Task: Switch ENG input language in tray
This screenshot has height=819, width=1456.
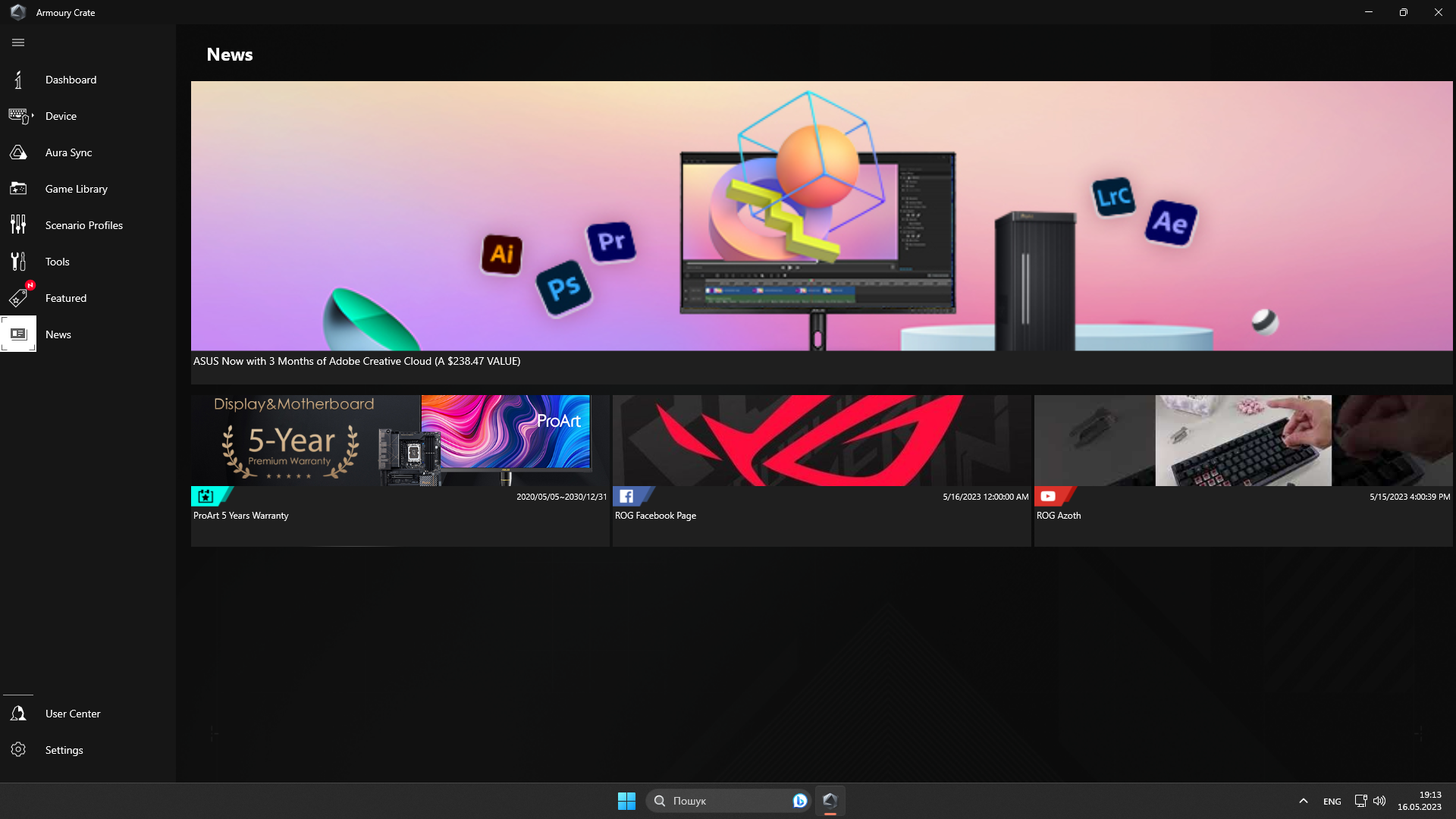Action: pyautogui.click(x=1332, y=802)
